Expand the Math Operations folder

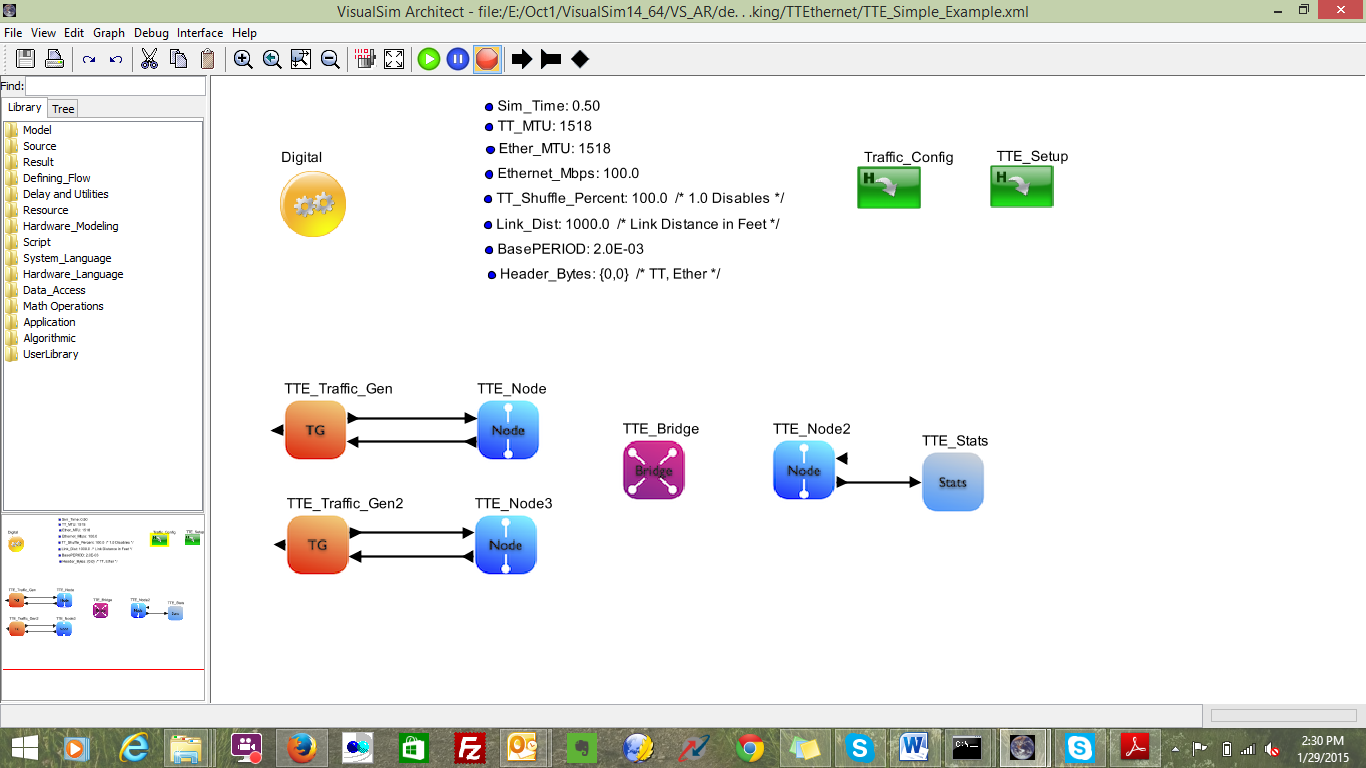pos(63,306)
